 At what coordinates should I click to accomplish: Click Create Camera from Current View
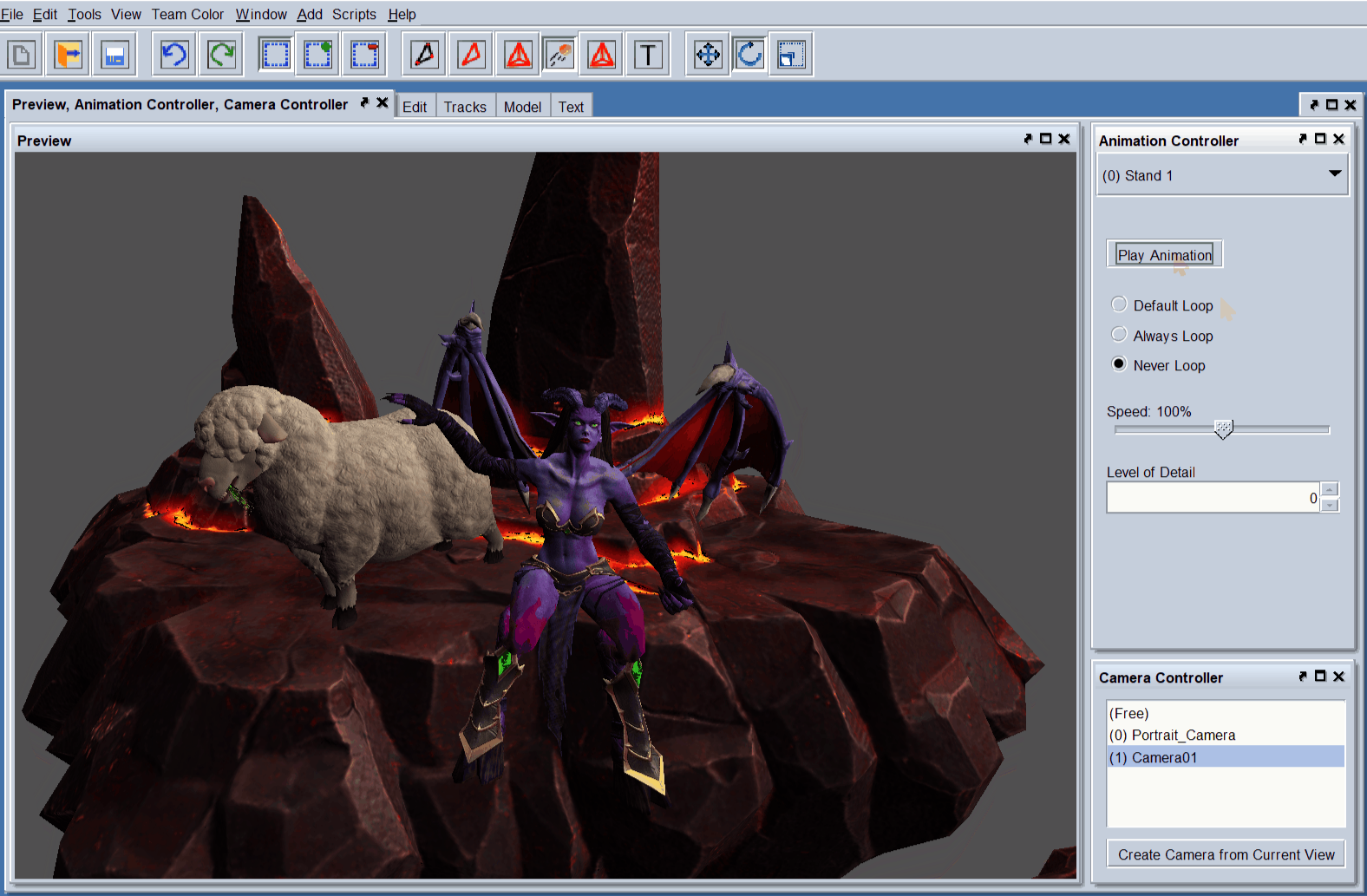[x=1226, y=854]
